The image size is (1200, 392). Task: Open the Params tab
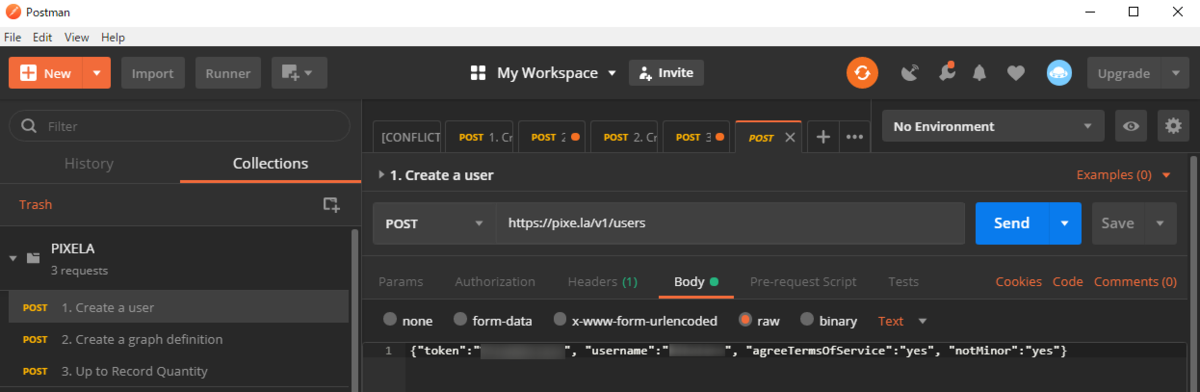[400, 282]
